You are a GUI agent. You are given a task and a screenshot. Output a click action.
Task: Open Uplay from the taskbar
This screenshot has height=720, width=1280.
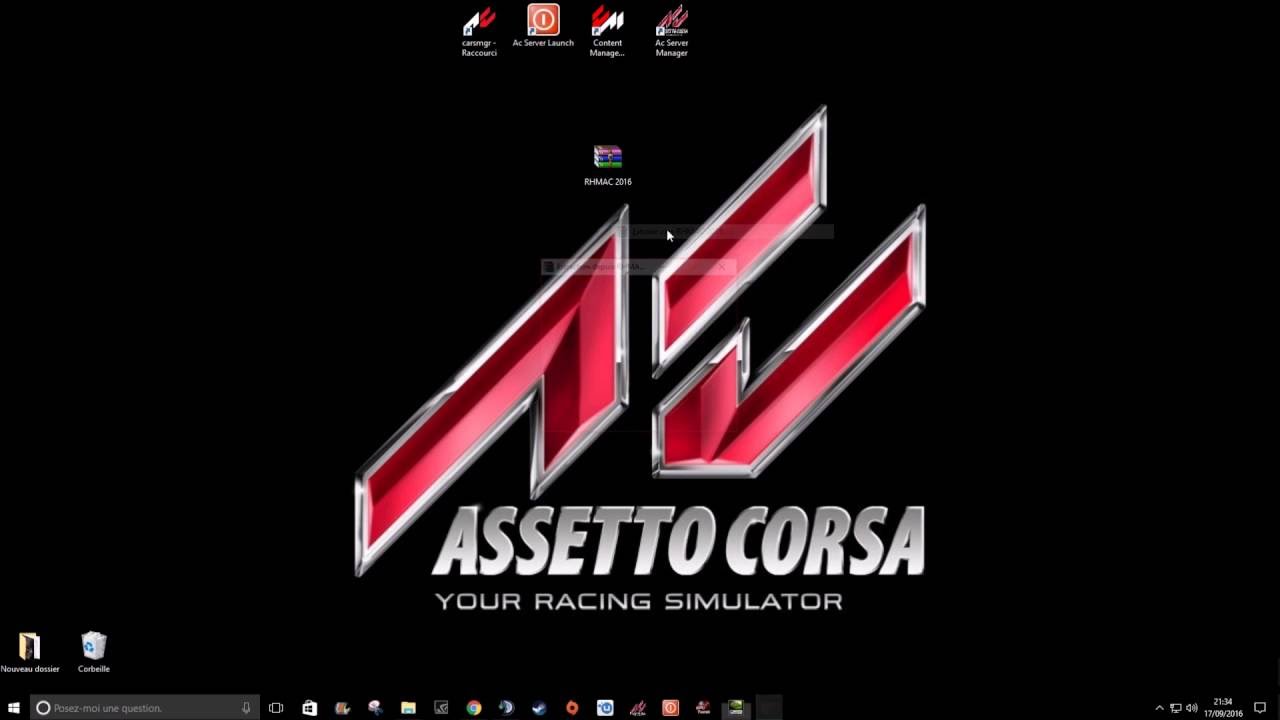pos(605,708)
